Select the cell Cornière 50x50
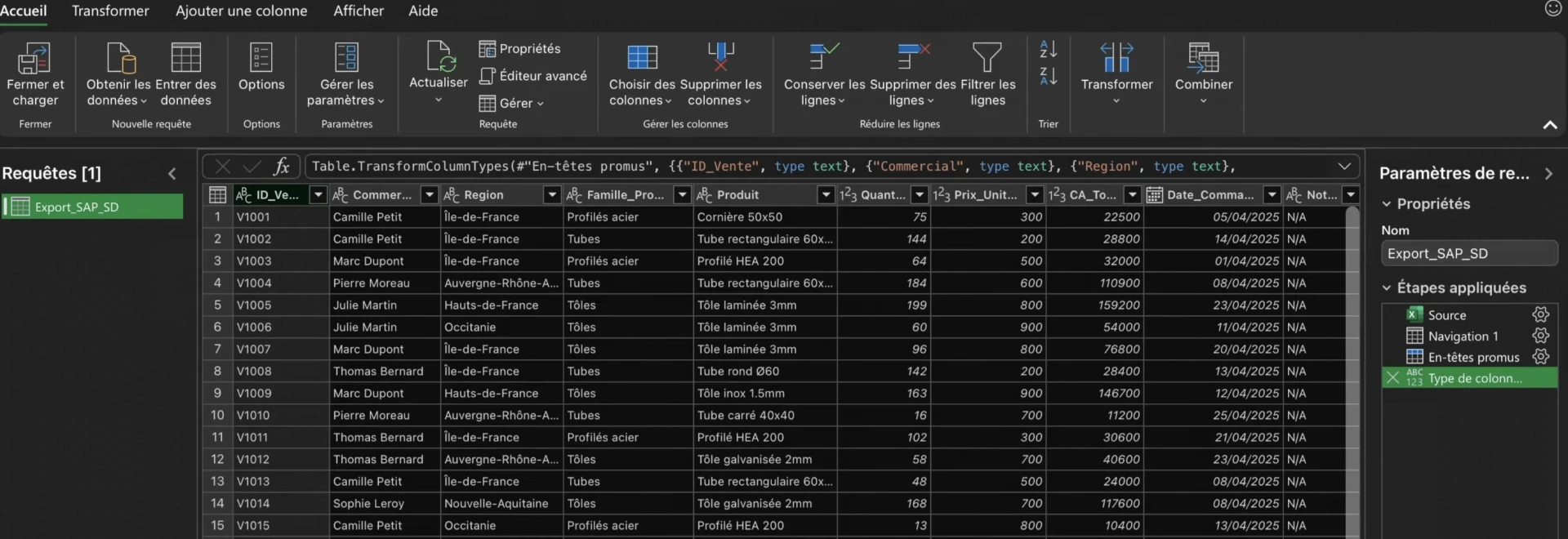The width and height of the screenshot is (1568, 539). [x=764, y=217]
